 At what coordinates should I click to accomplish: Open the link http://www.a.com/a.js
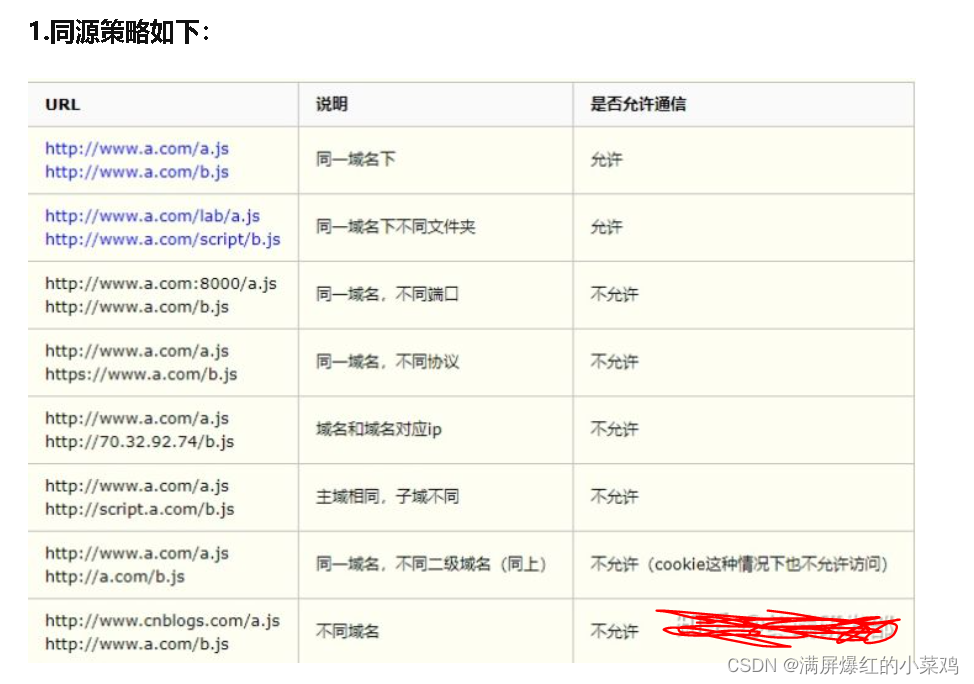(134, 148)
